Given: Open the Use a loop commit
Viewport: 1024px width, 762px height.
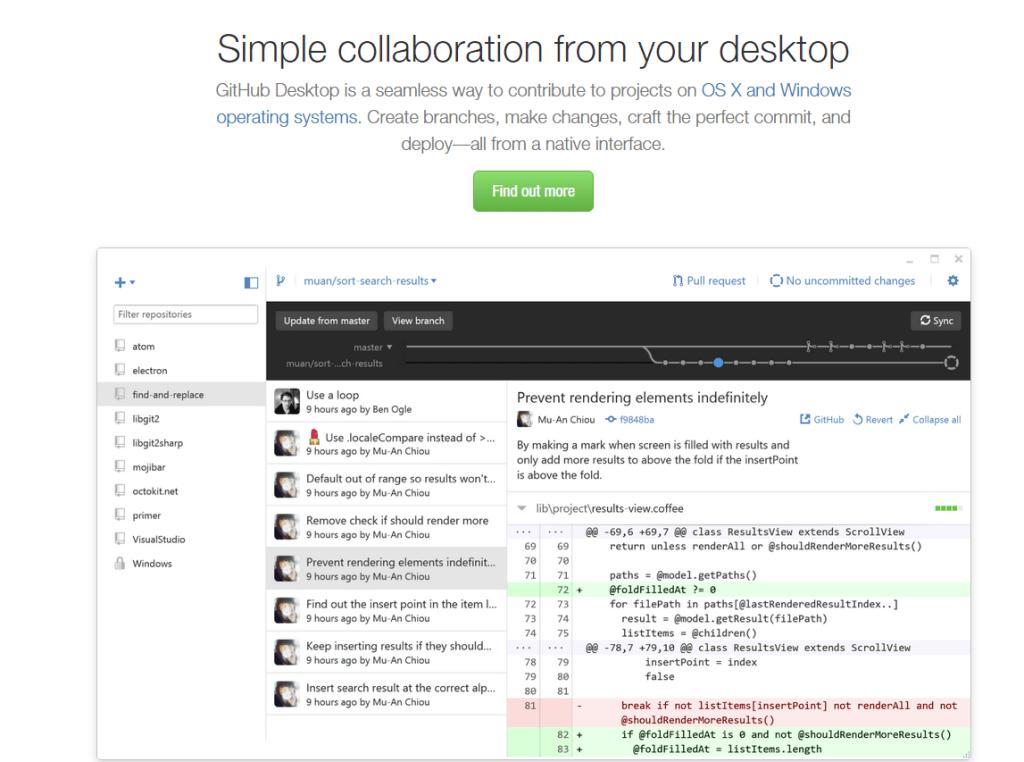Looking at the screenshot, I should pos(387,402).
